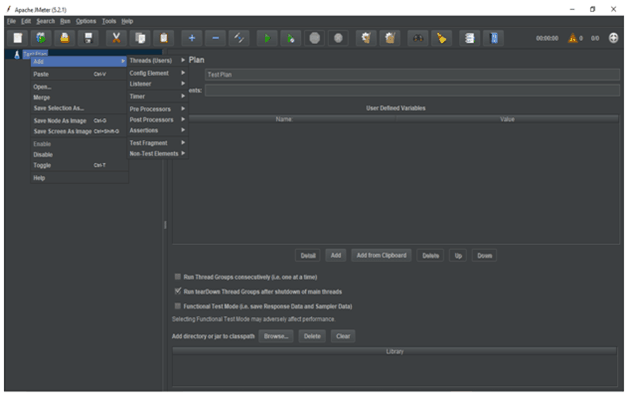This screenshot has height=396, width=628.
Task: Click the Browse... classpath button
Action: click(276, 336)
